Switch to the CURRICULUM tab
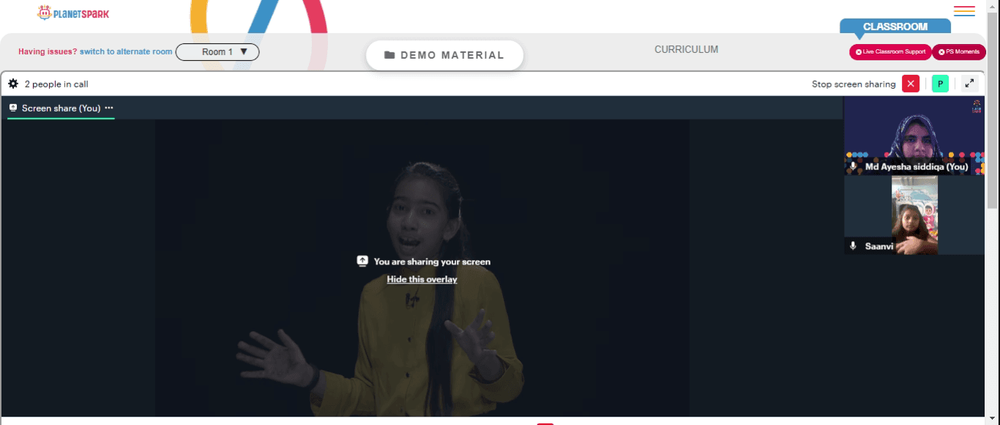 click(x=686, y=49)
